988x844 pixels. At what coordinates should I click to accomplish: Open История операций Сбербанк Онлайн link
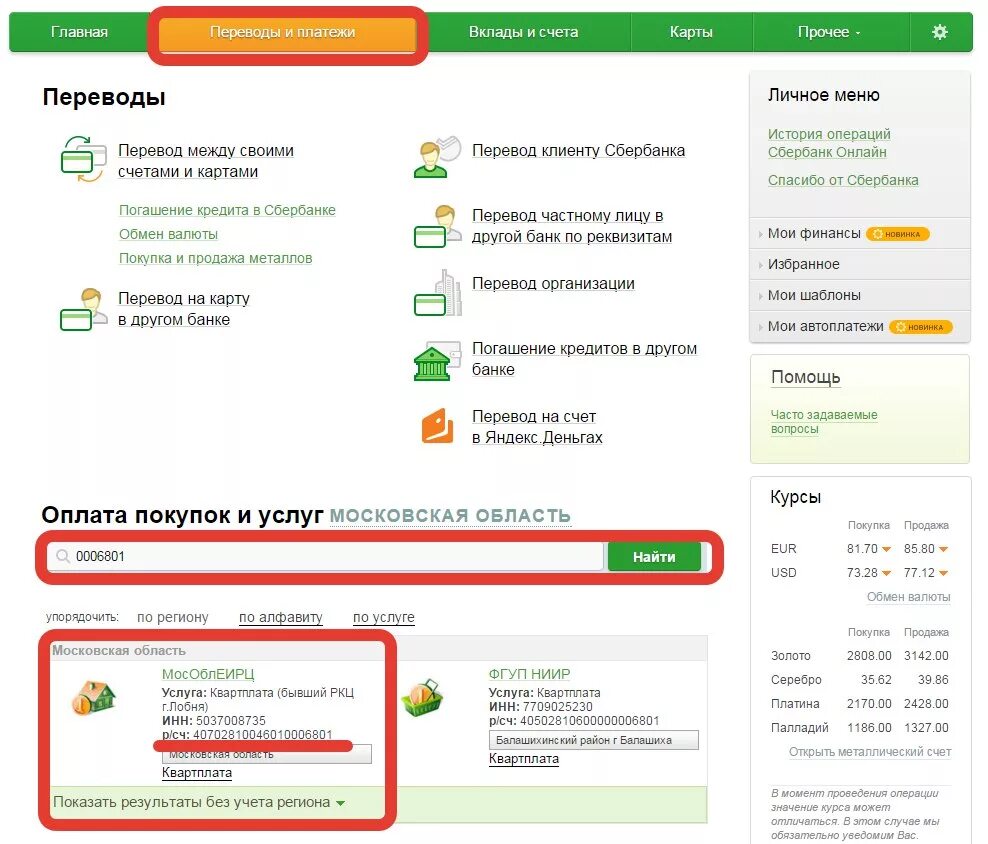829,143
